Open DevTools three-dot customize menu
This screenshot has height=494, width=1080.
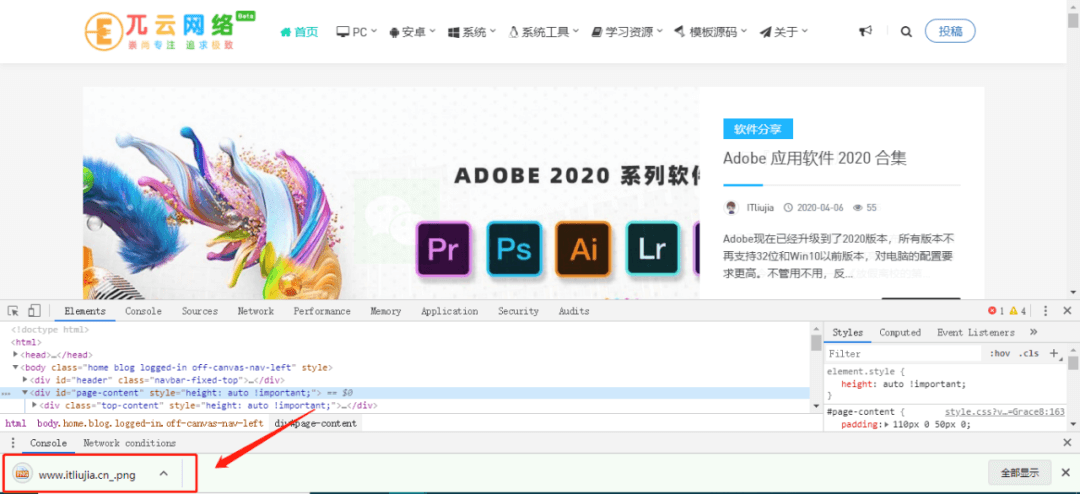point(1046,311)
